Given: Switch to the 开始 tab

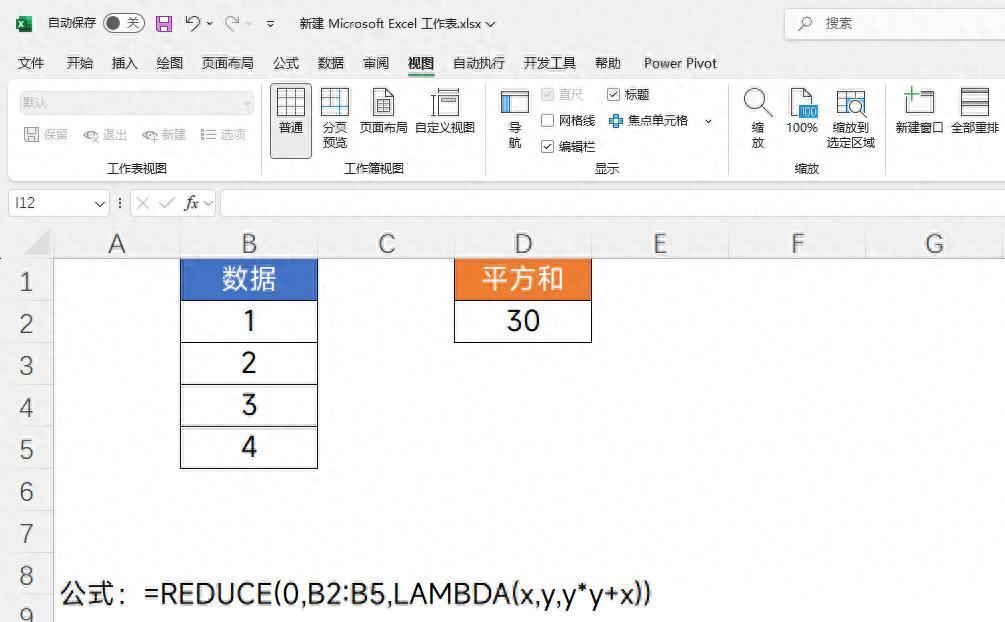Looking at the screenshot, I should (x=79, y=63).
